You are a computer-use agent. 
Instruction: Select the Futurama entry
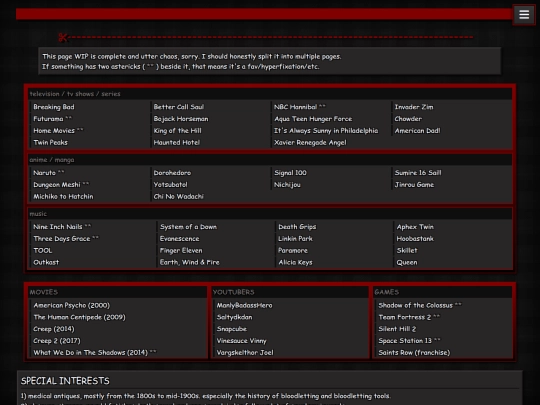[x=53, y=118]
